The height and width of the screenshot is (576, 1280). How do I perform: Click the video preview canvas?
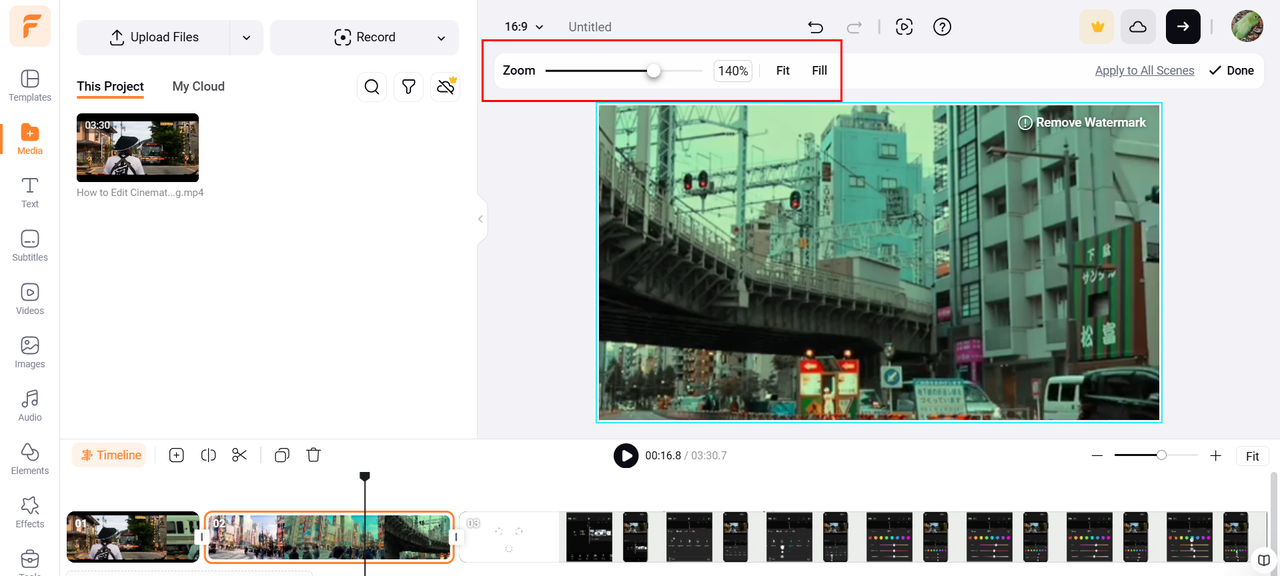(879, 263)
